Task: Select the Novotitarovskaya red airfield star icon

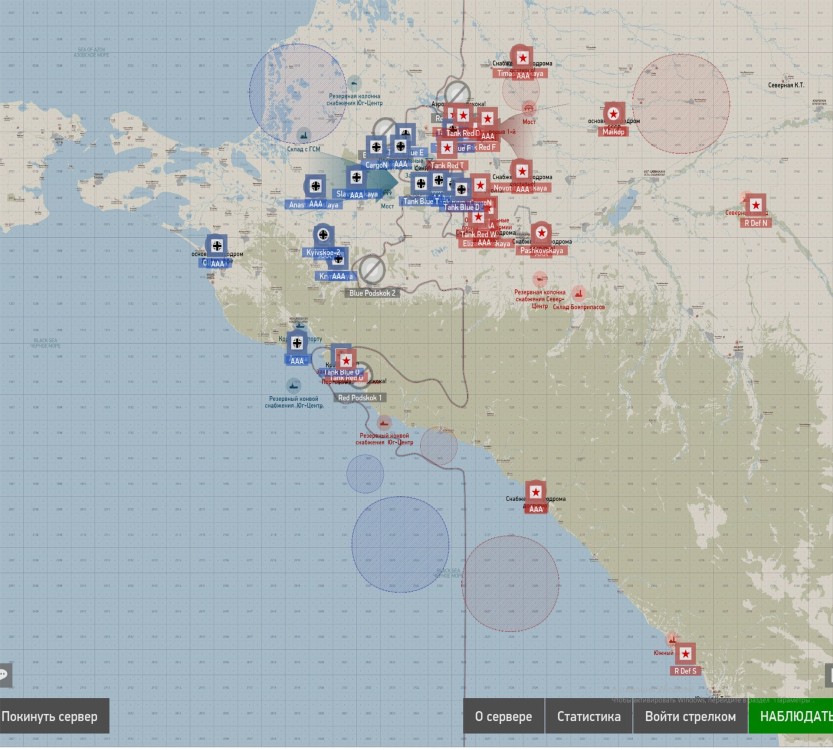Action: pyautogui.click(x=522, y=171)
